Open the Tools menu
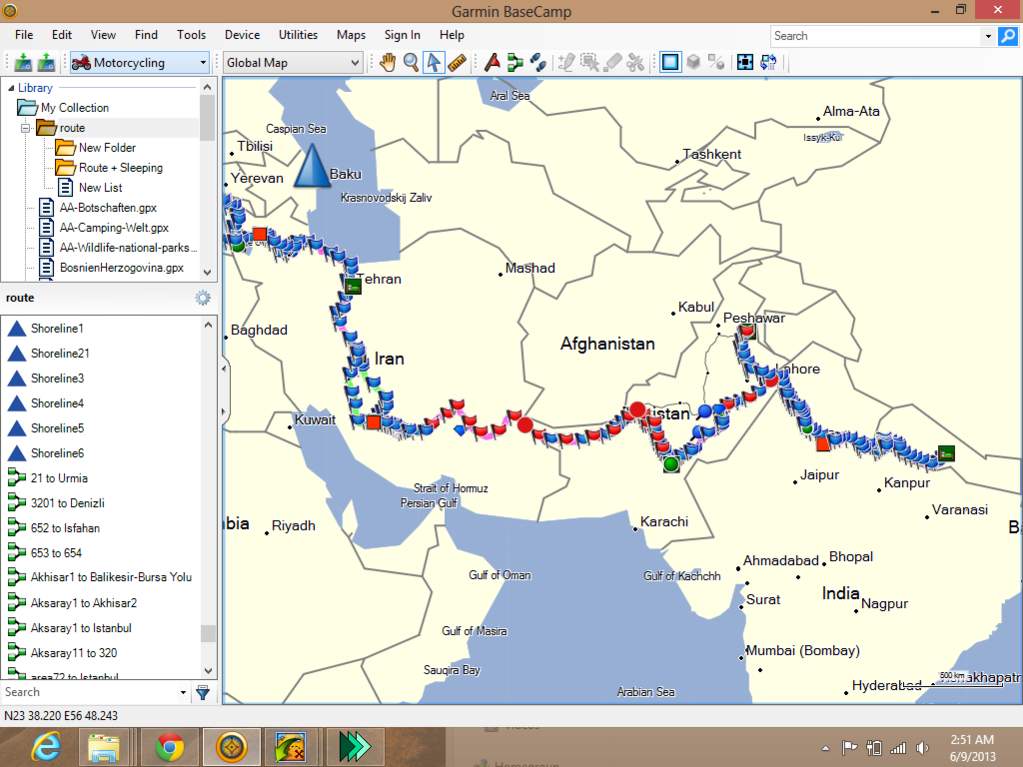The image size is (1023, 767). (191, 35)
